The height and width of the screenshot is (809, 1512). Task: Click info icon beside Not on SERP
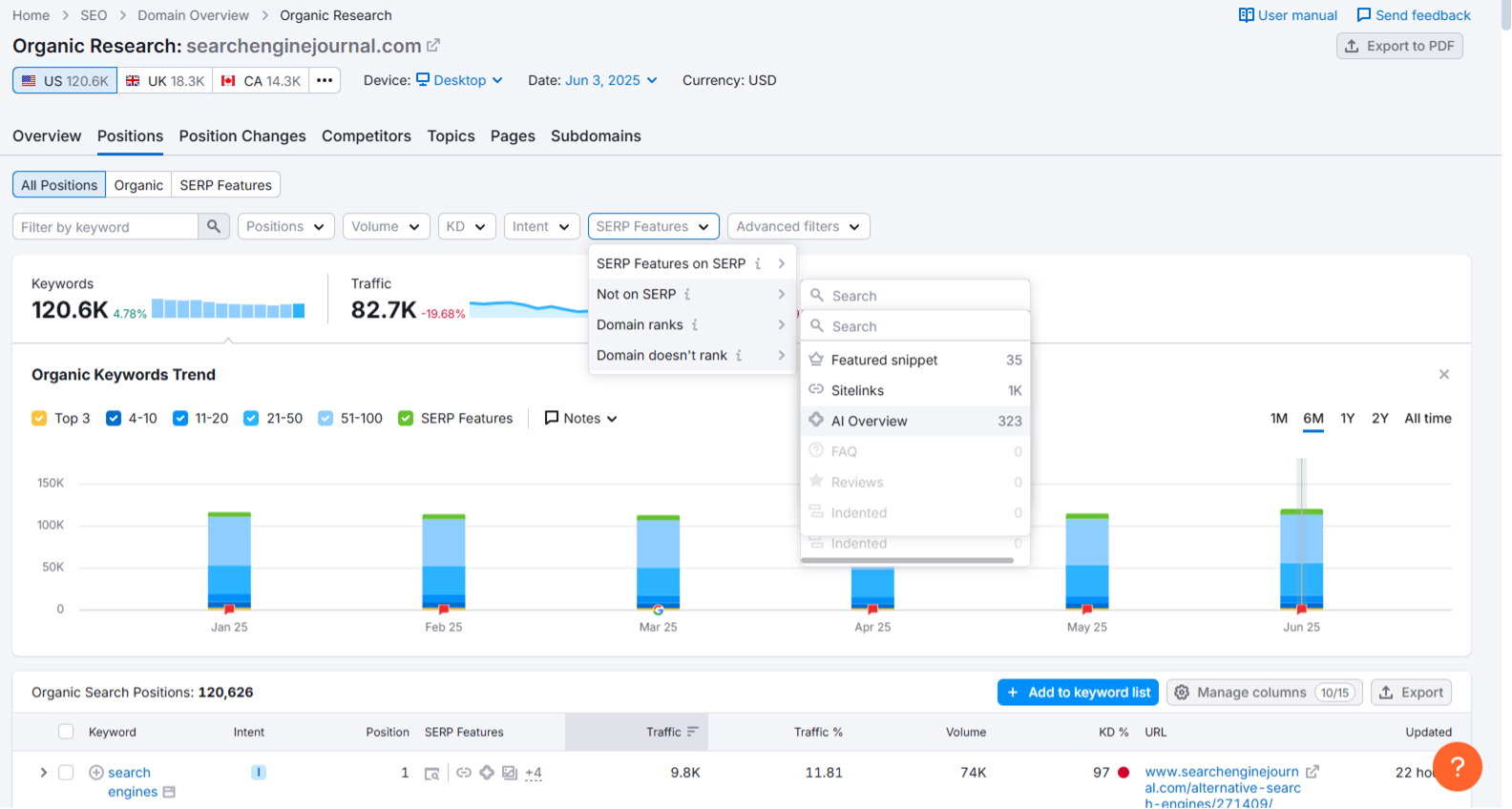pyautogui.click(x=687, y=294)
